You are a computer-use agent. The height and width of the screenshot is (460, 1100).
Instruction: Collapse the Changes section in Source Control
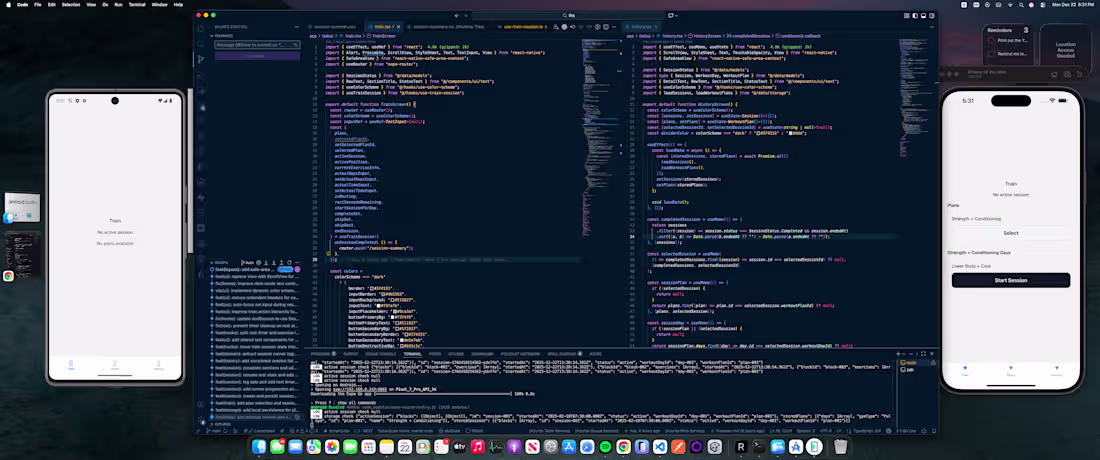coord(213,35)
